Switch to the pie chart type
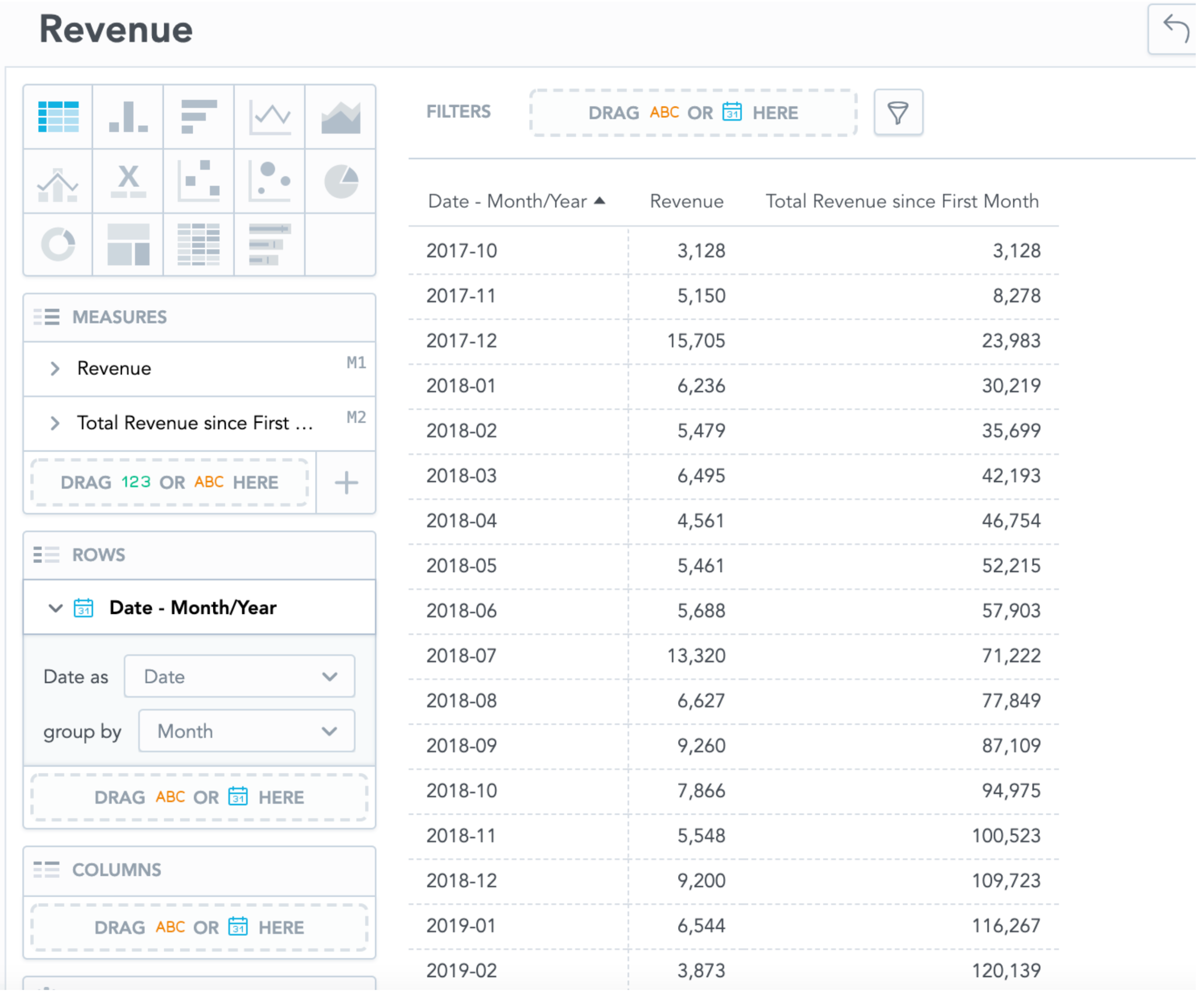1204x993 pixels. pos(340,182)
